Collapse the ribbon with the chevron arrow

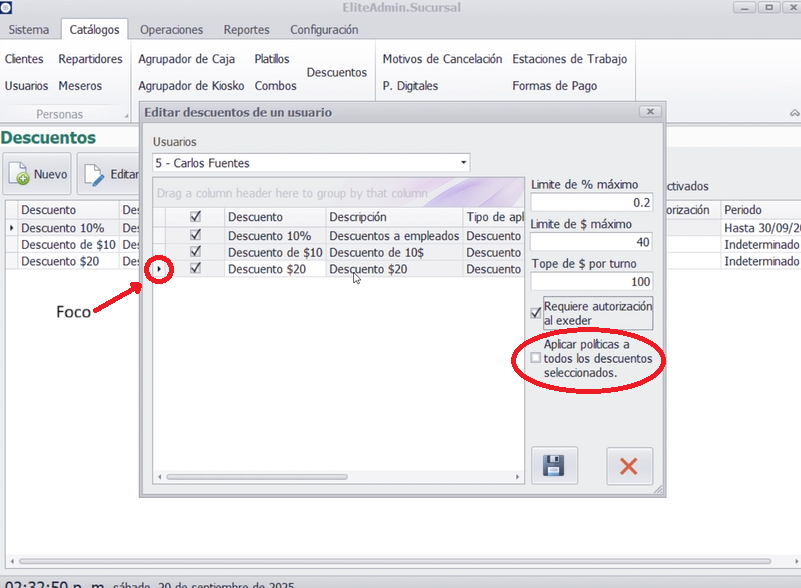point(794,114)
